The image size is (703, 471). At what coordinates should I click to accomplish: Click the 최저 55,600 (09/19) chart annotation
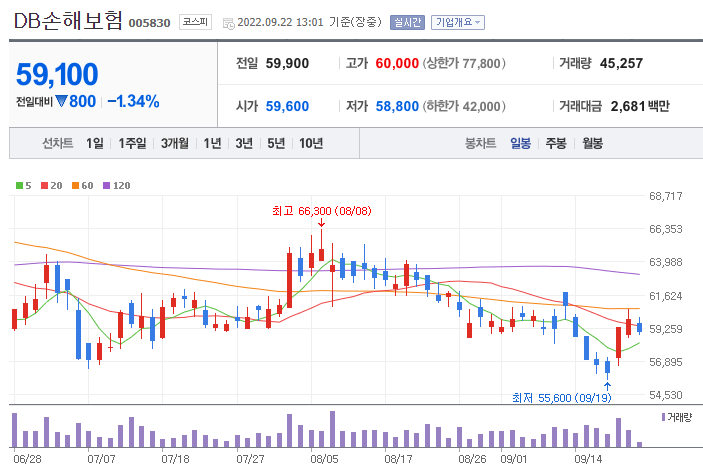tap(562, 398)
